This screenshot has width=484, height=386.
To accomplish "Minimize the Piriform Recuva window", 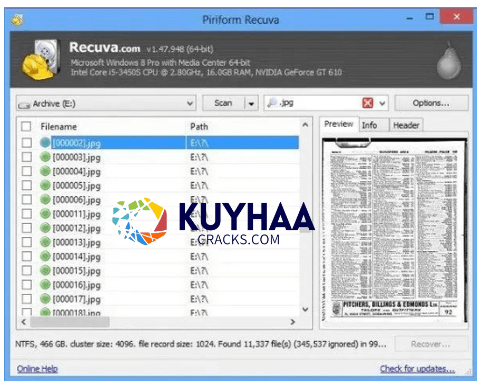I will coord(410,17).
